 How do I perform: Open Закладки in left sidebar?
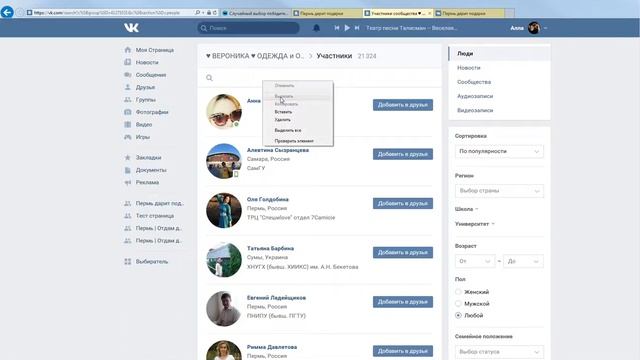point(148,158)
